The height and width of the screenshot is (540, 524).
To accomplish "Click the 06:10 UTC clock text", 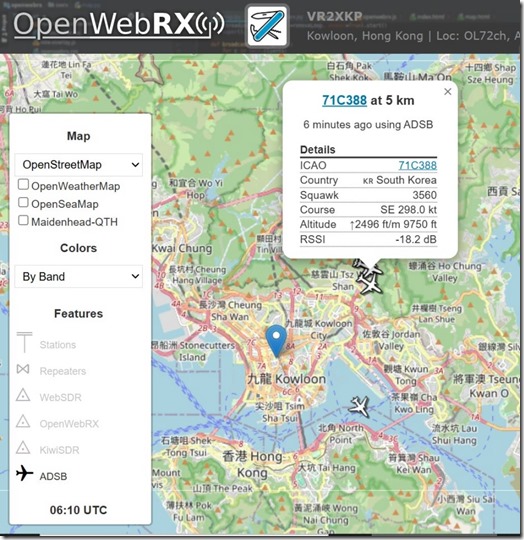I will (x=78, y=510).
